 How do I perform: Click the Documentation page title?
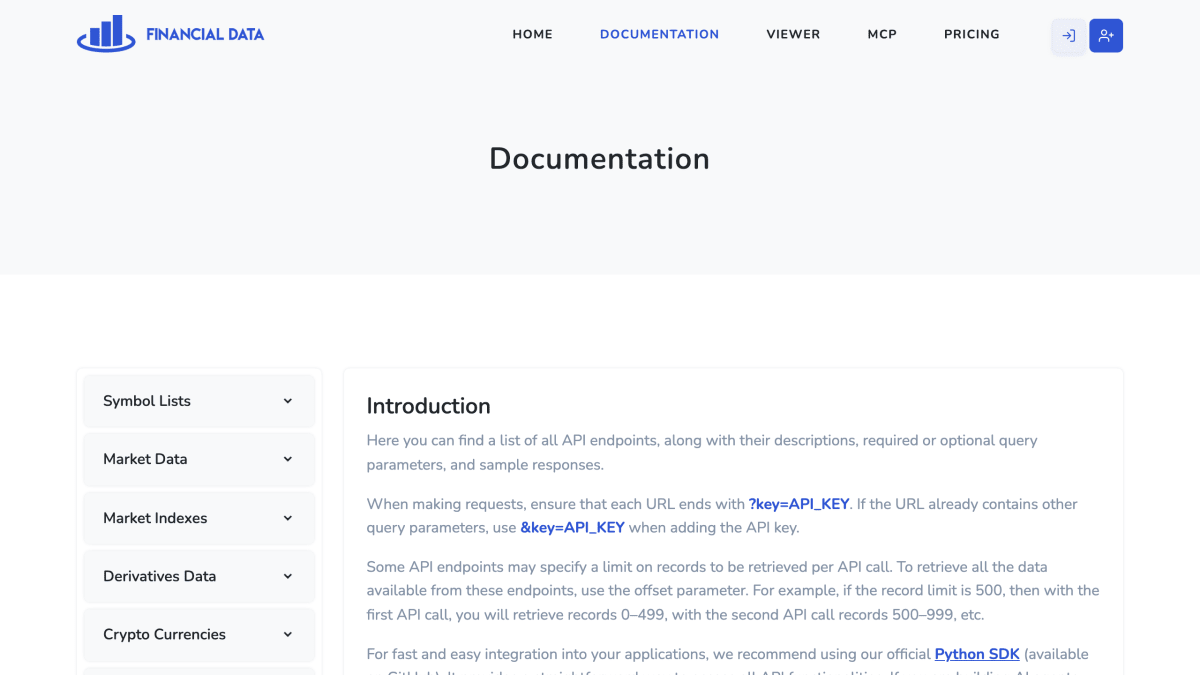click(599, 158)
